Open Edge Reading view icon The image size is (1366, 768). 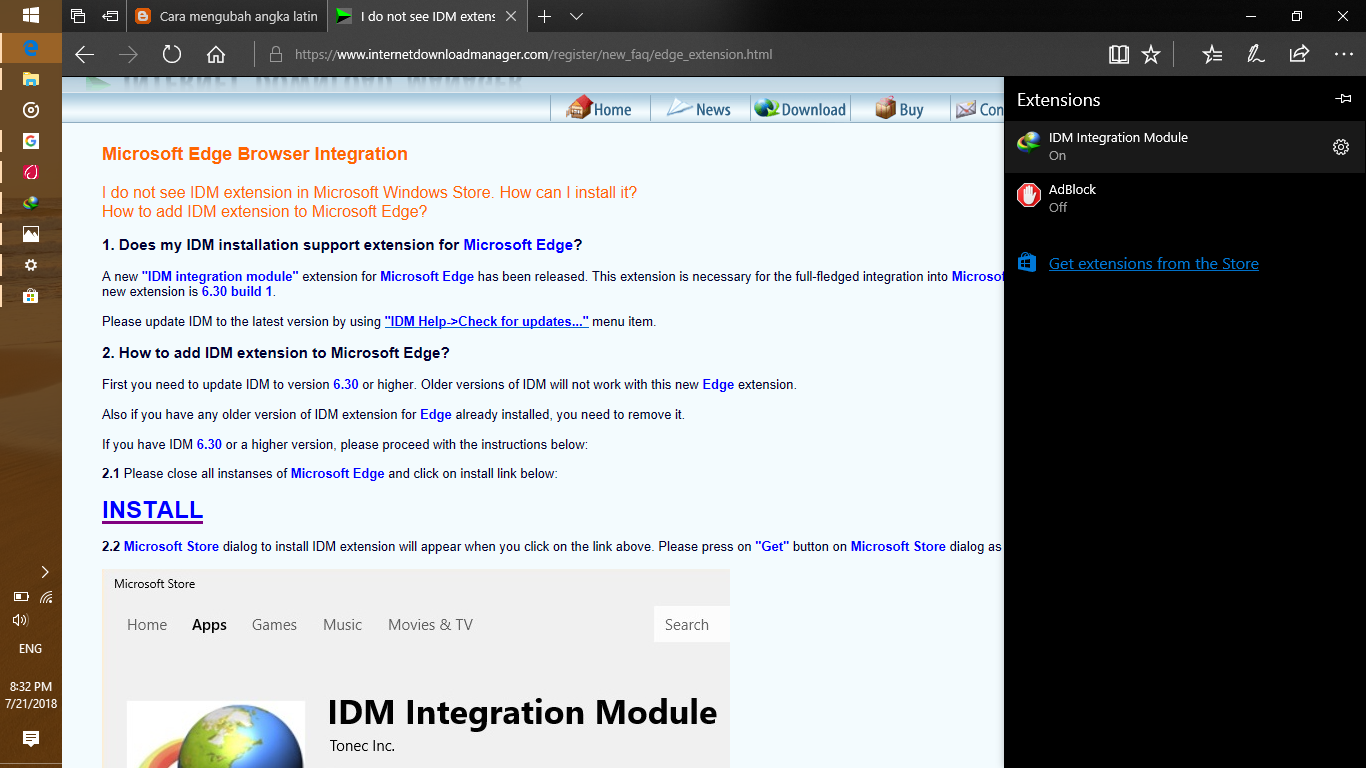click(1119, 54)
